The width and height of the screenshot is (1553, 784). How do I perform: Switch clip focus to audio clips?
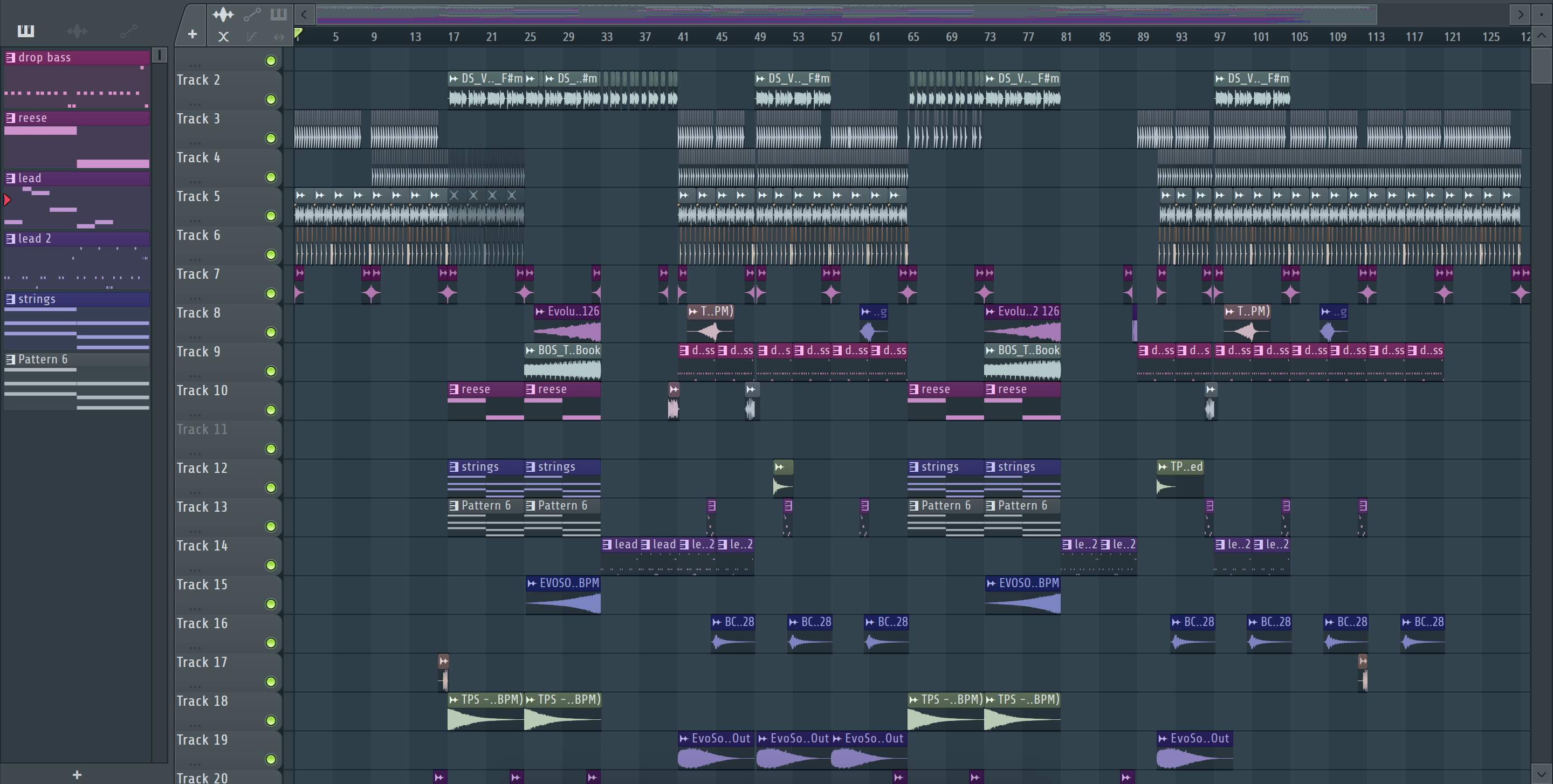223,15
